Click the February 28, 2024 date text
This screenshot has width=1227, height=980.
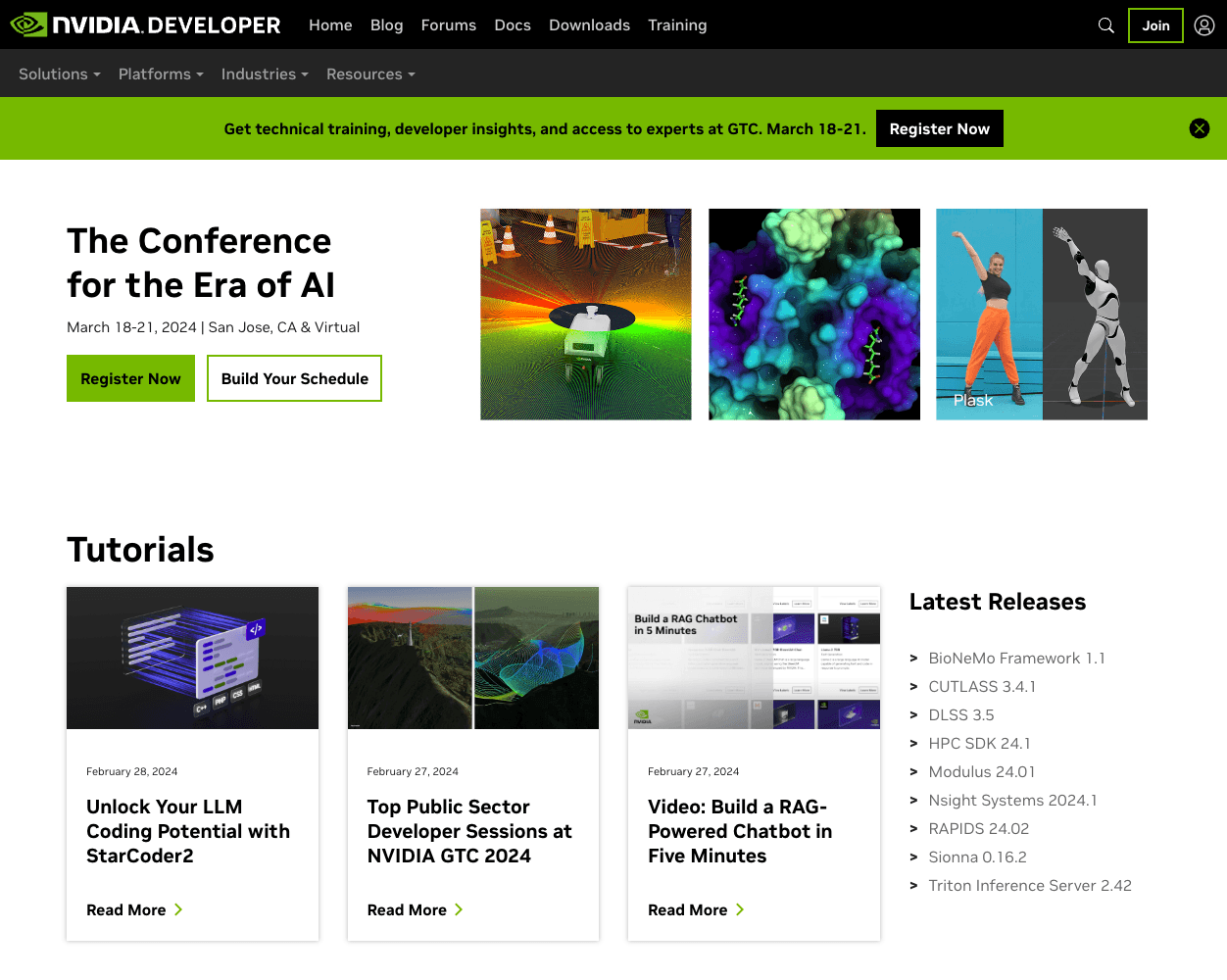[x=132, y=771]
